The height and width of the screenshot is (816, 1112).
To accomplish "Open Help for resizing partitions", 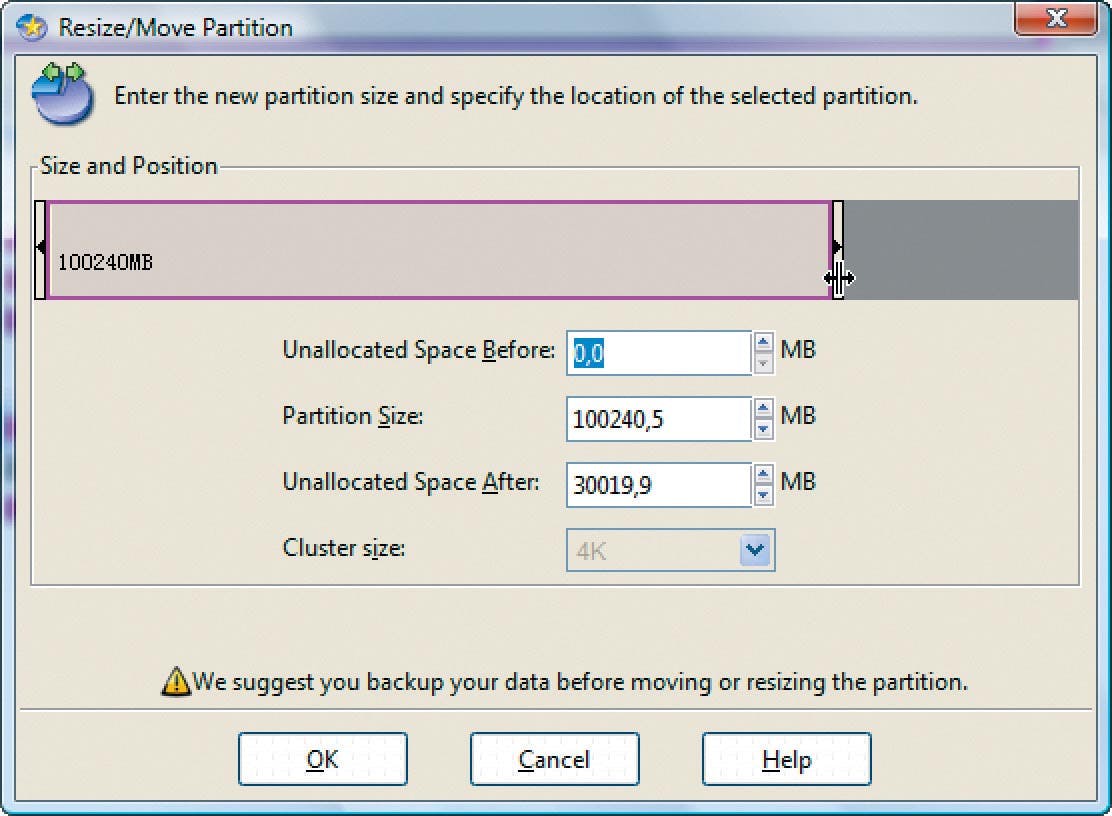I will 786,760.
